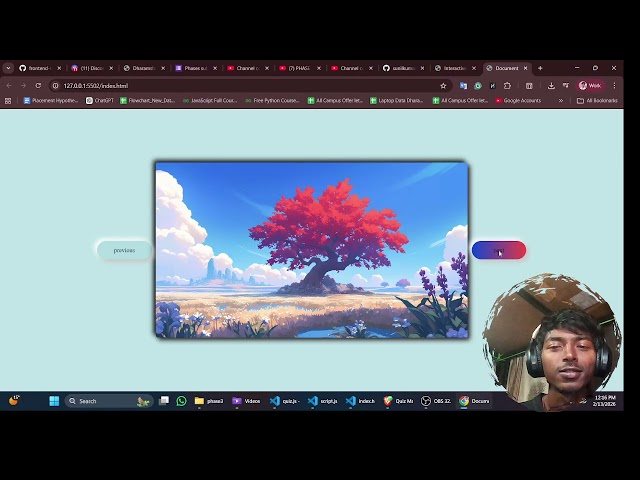The height and width of the screenshot is (480, 640).
Task: Open the Laptop Data Dhara... bookmark
Action: click(x=397, y=100)
